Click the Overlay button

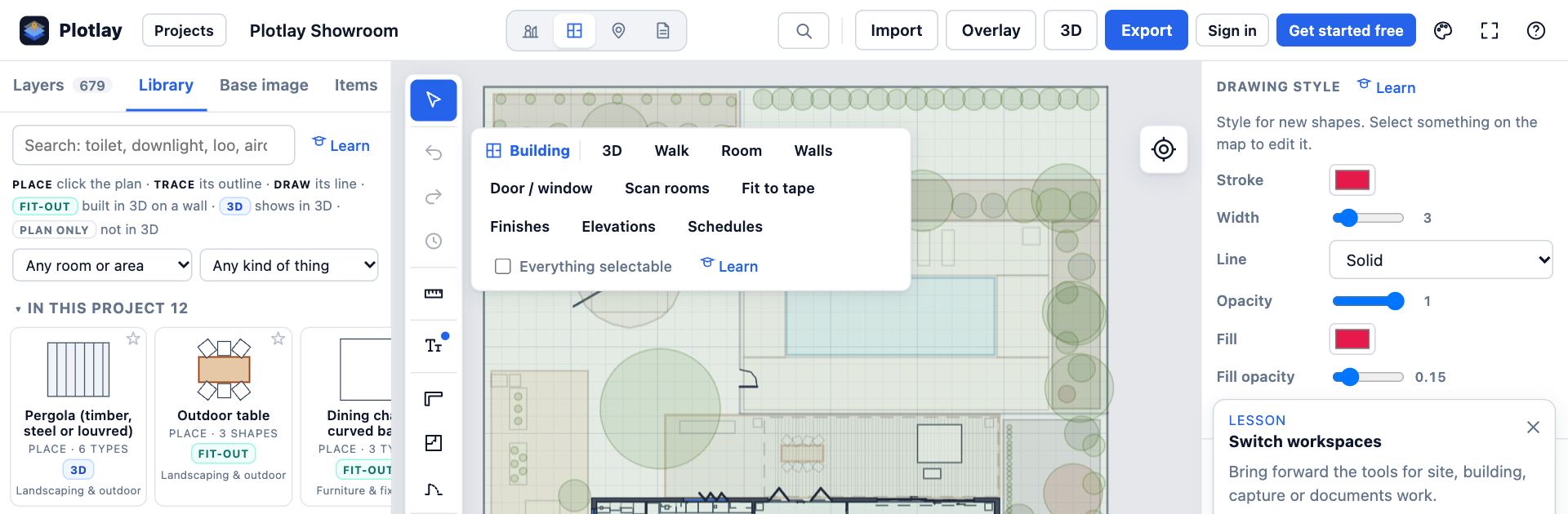[x=991, y=30]
